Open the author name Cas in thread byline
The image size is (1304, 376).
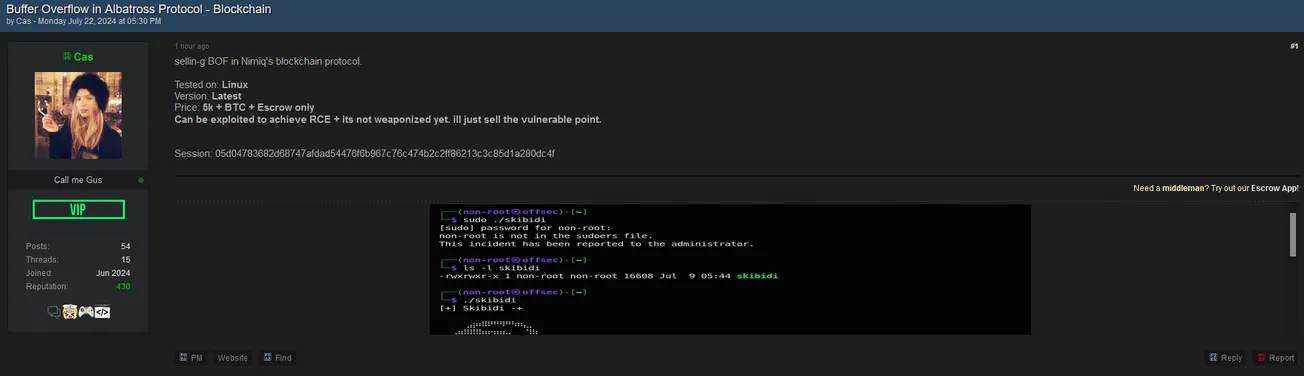(23, 21)
